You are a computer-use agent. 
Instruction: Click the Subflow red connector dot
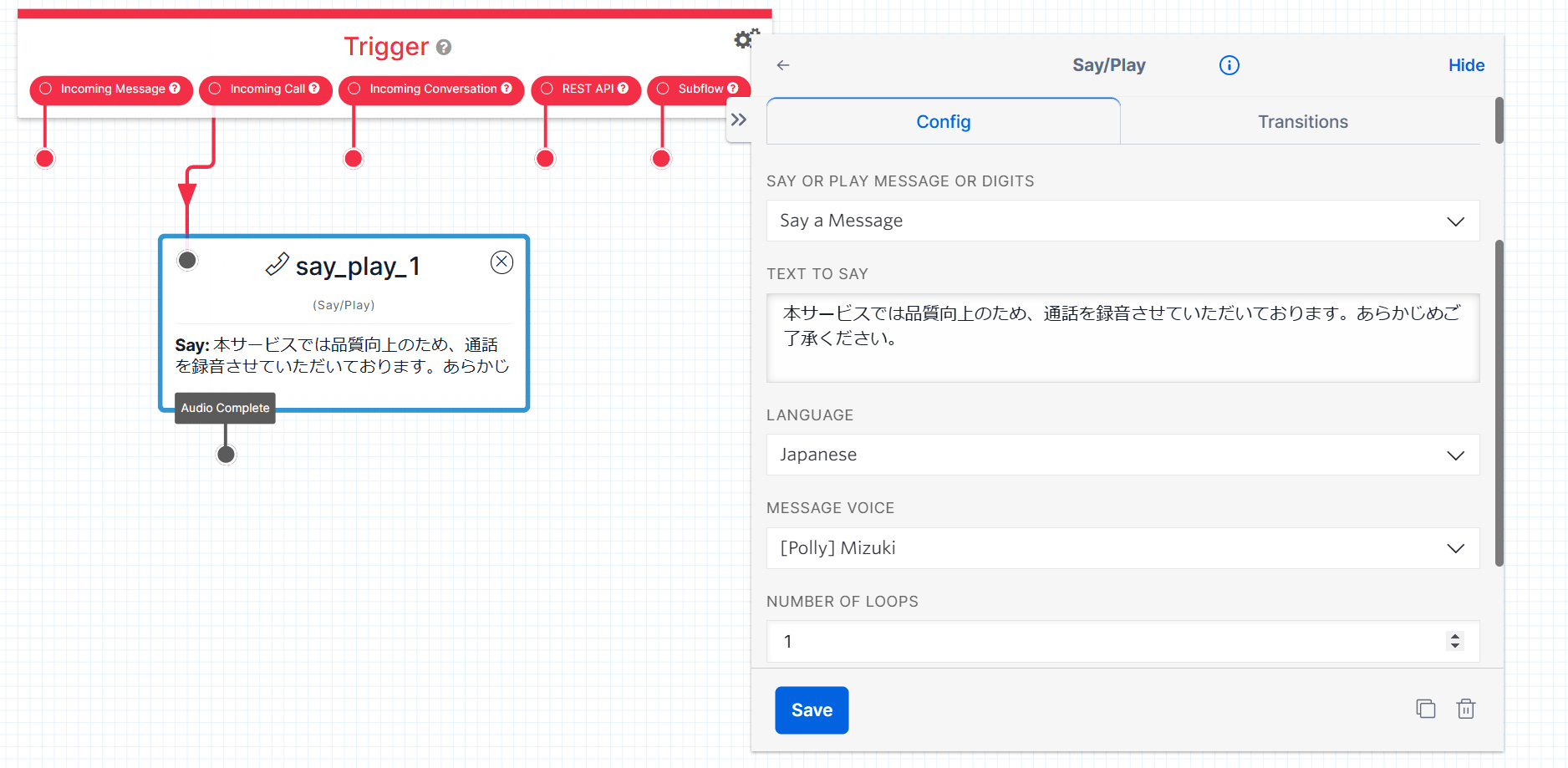click(x=661, y=159)
